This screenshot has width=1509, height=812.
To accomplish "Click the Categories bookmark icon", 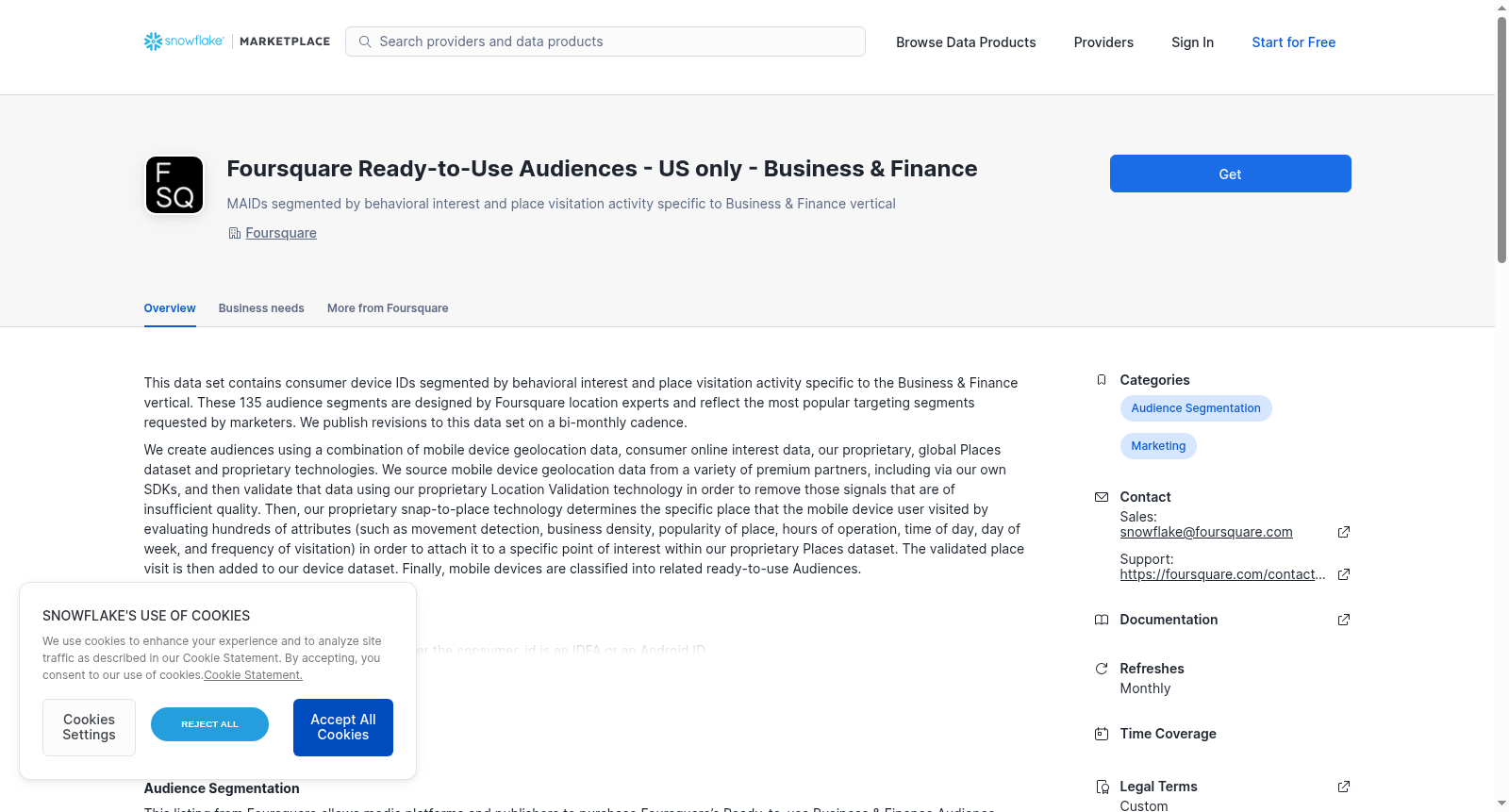I will click(1102, 380).
